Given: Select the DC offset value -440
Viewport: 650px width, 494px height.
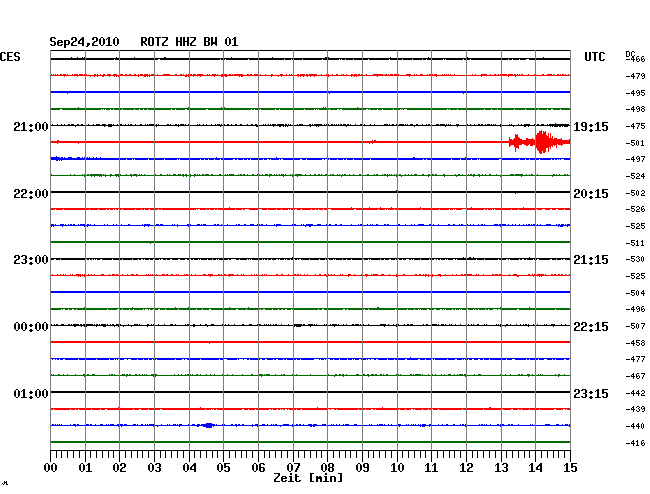Looking at the screenshot, I should tap(635, 426).
